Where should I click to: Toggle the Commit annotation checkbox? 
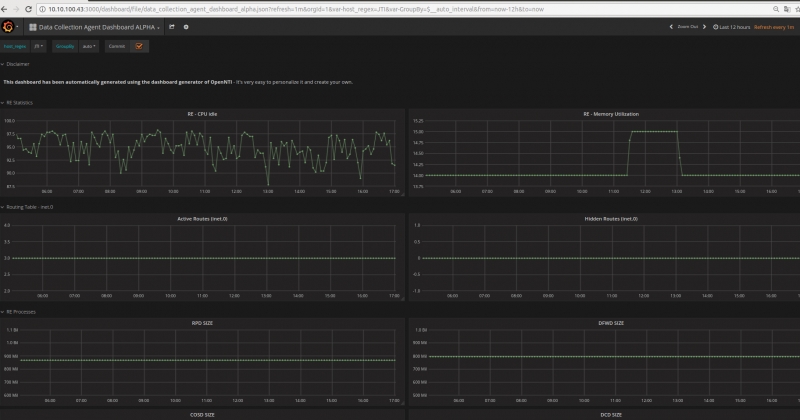(139, 46)
